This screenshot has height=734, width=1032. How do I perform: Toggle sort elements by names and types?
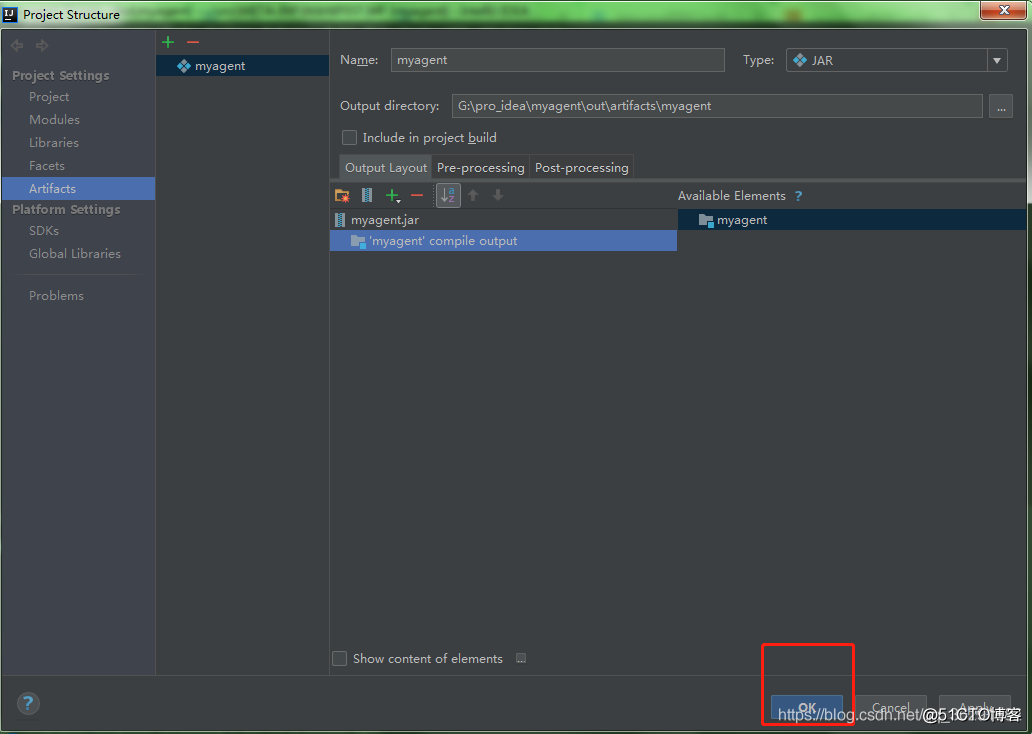[448, 196]
